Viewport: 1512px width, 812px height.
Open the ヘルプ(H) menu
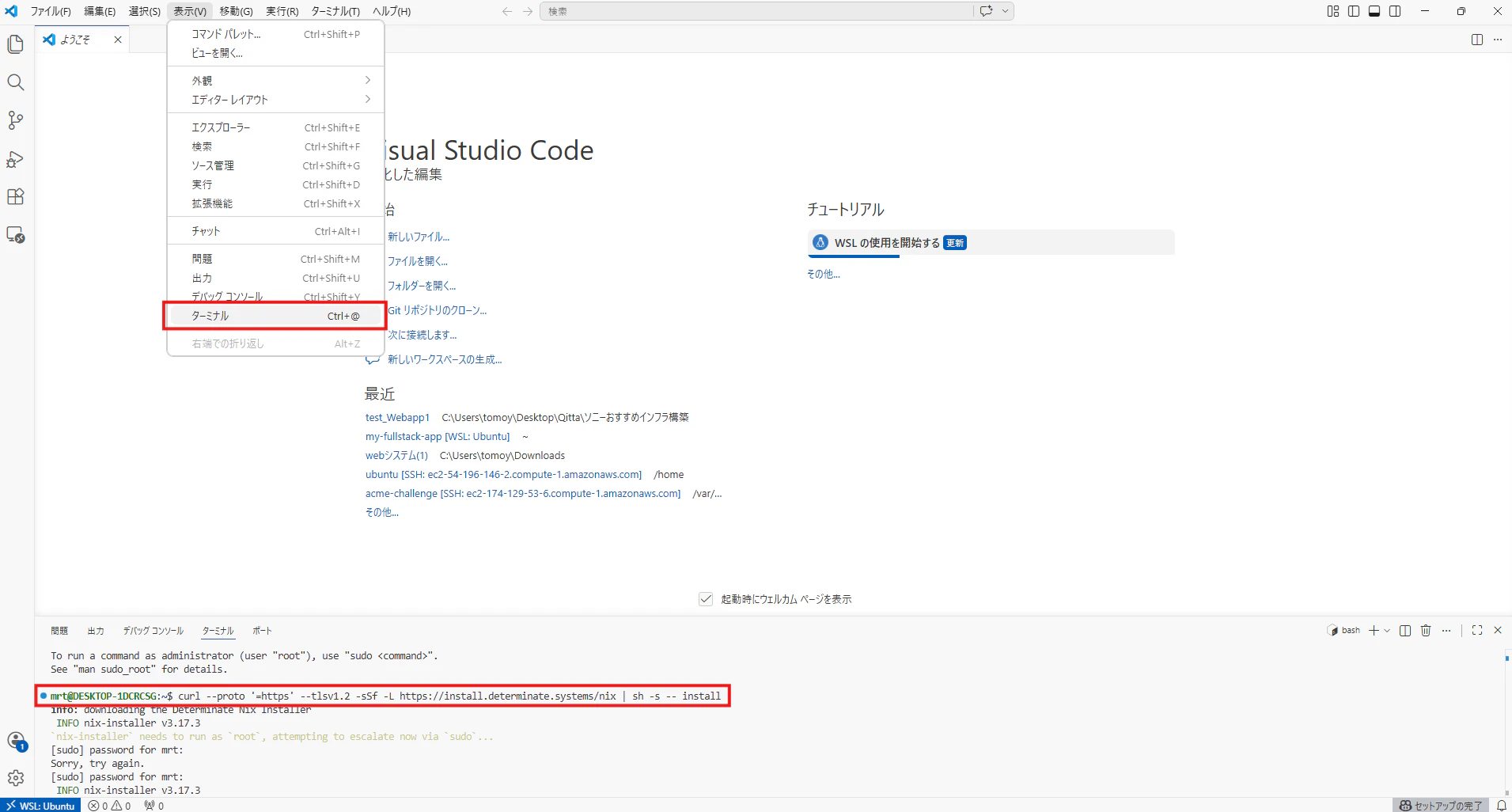coord(392,11)
